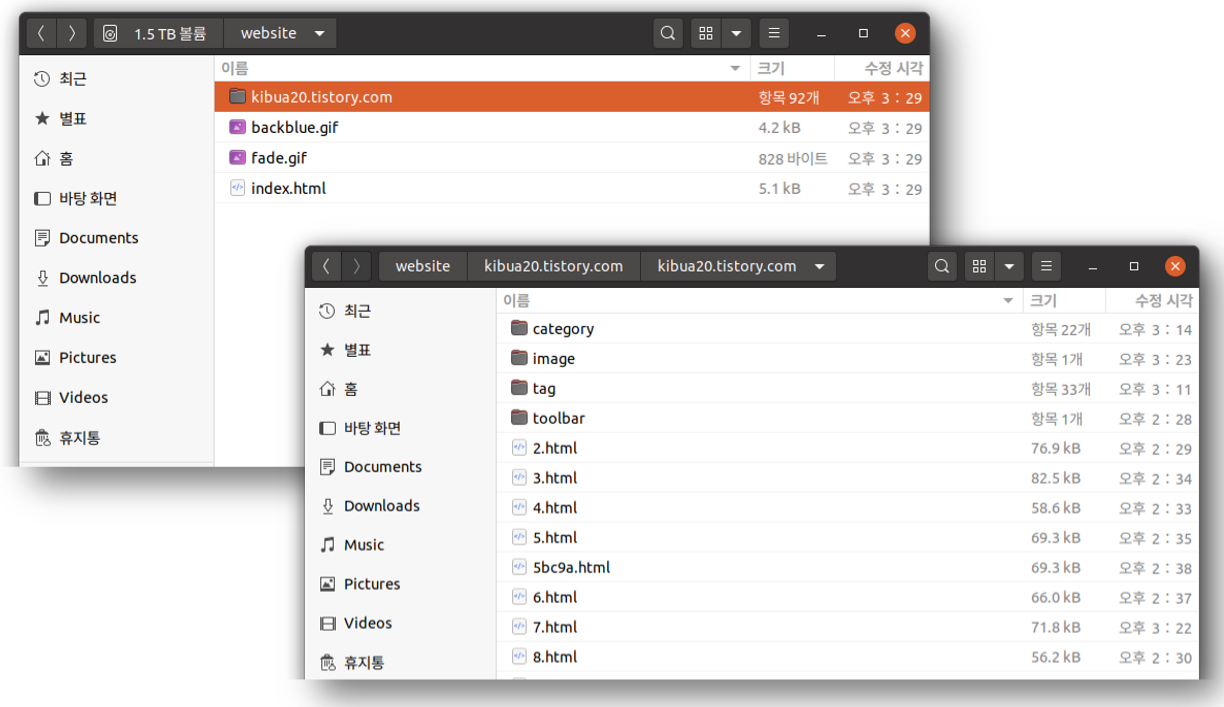1224x707 pixels.
Task: Select 5bc9a.html file
Action: tap(848, 568)
